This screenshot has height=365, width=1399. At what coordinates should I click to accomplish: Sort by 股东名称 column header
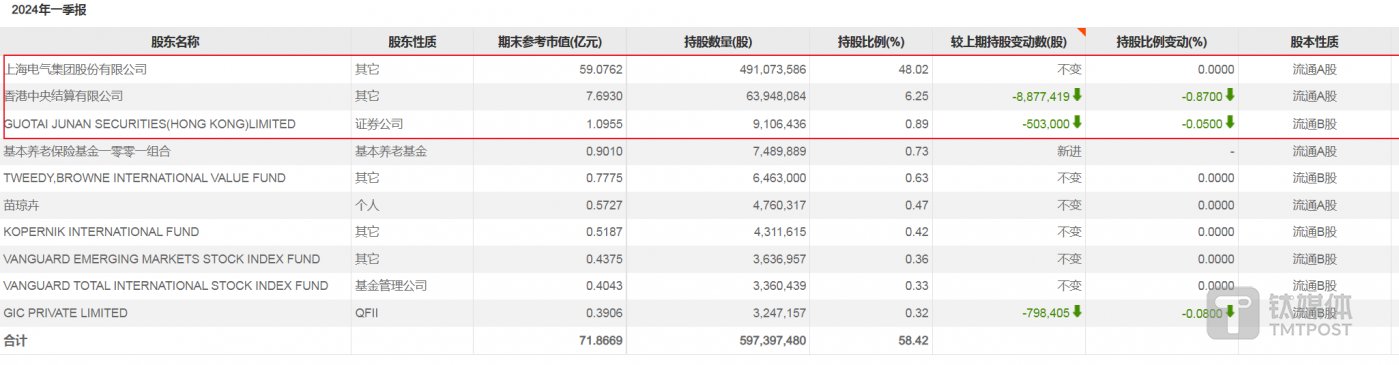click(175, 42)
